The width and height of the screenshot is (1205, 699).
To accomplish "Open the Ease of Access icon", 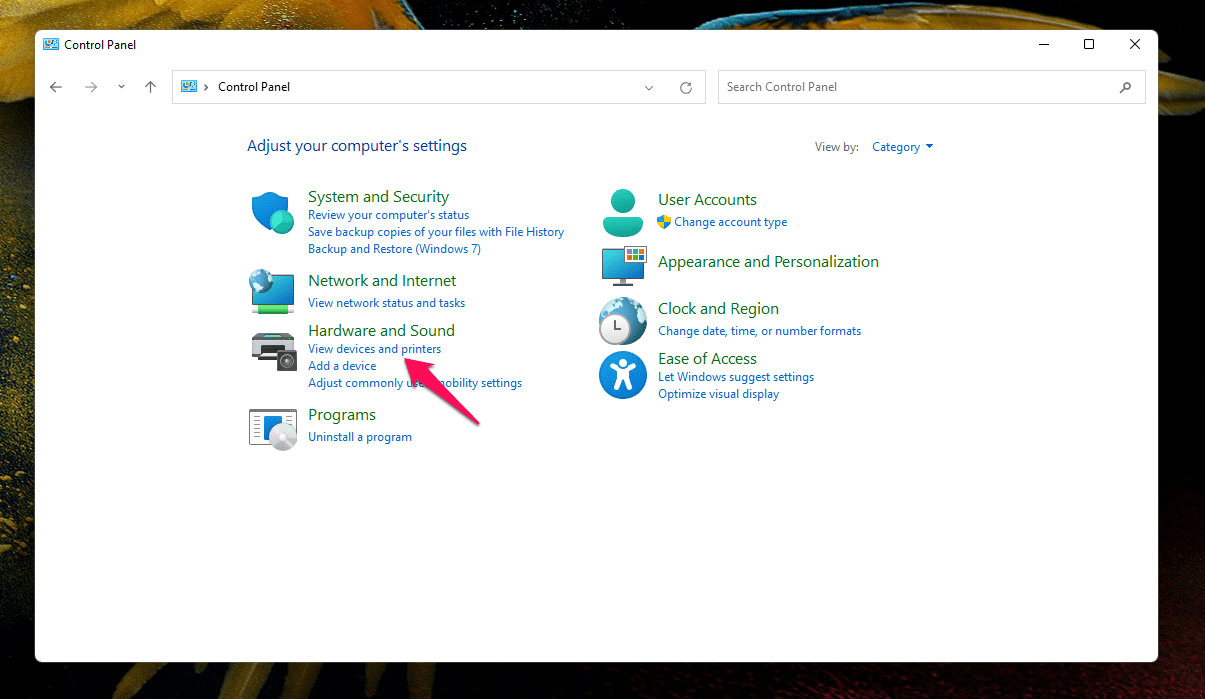I will tap(623, 375).
